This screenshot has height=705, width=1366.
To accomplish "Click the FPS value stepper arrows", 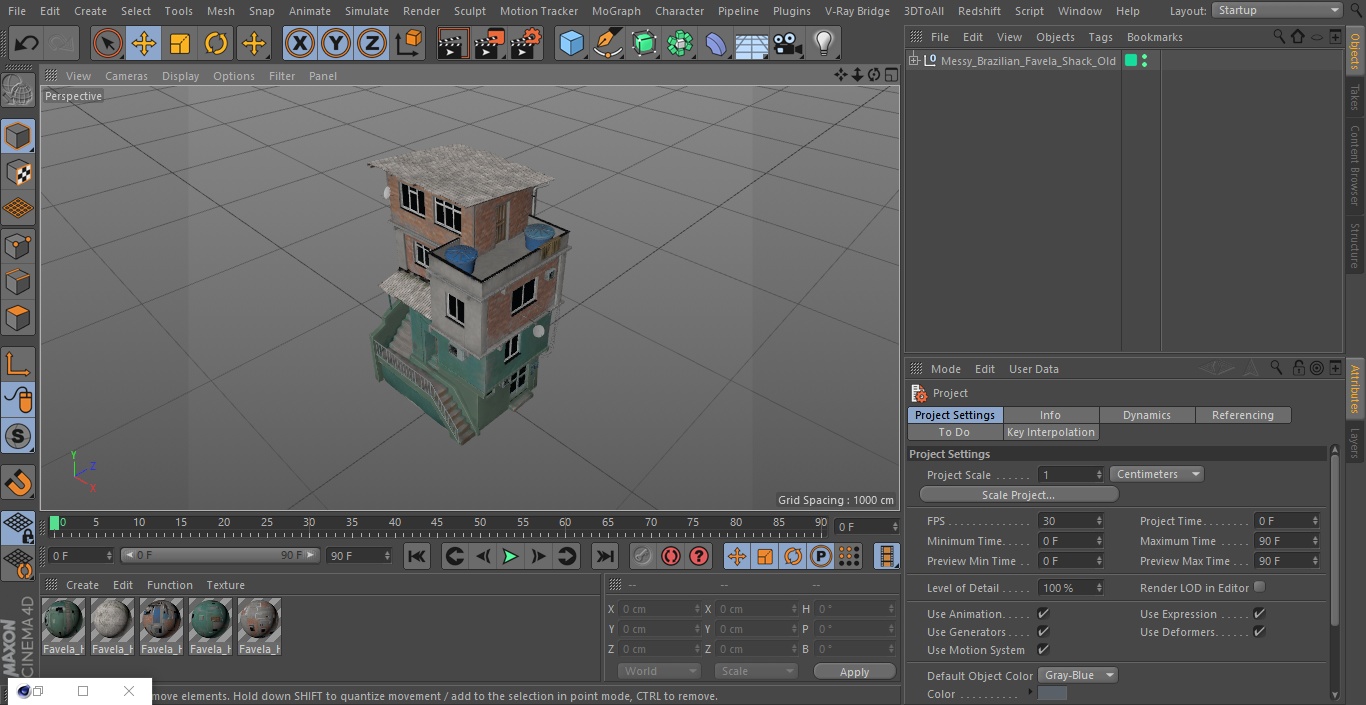I will click(1099, 521).
